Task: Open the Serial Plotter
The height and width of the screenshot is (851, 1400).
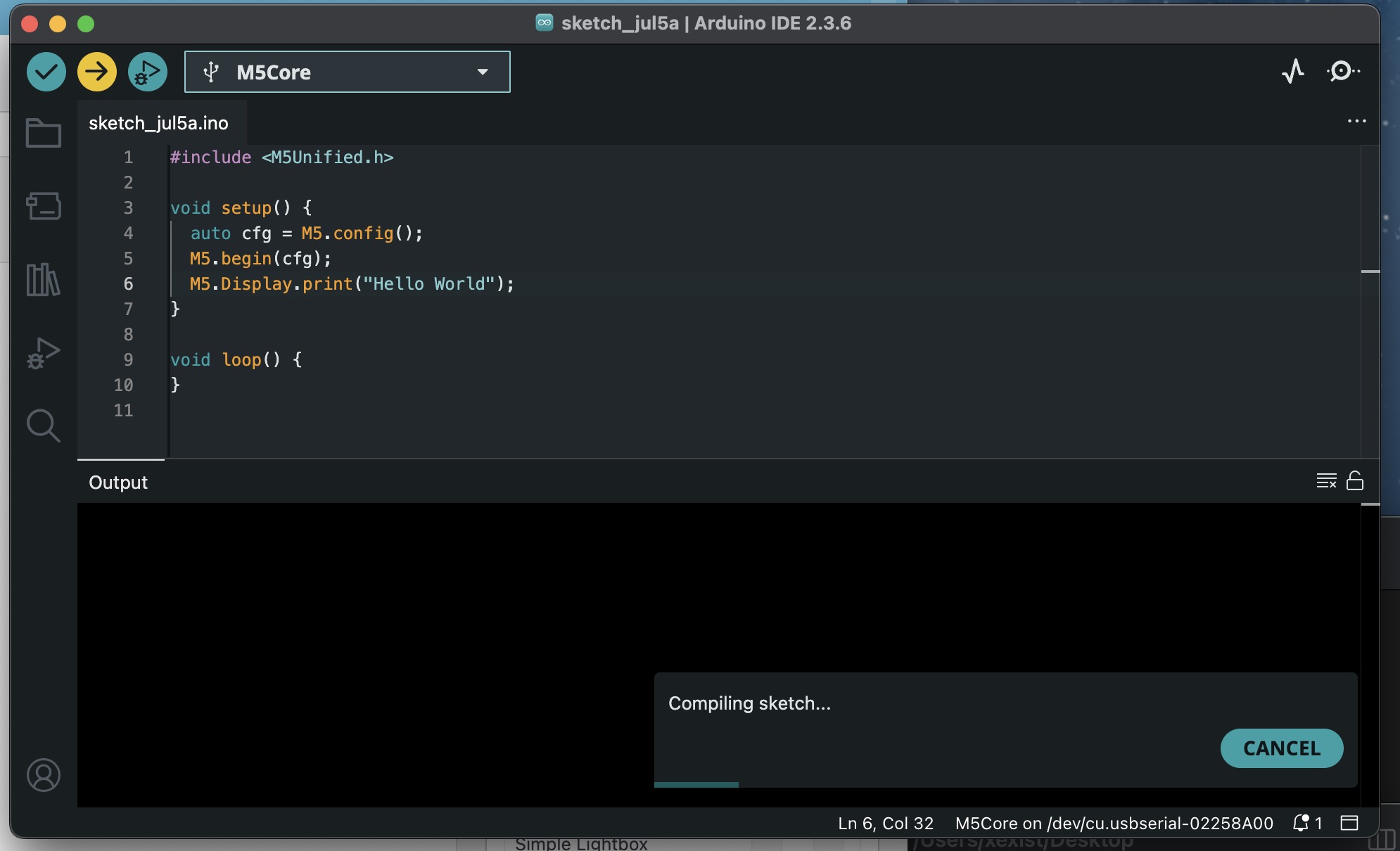Action: [1293, 71]
